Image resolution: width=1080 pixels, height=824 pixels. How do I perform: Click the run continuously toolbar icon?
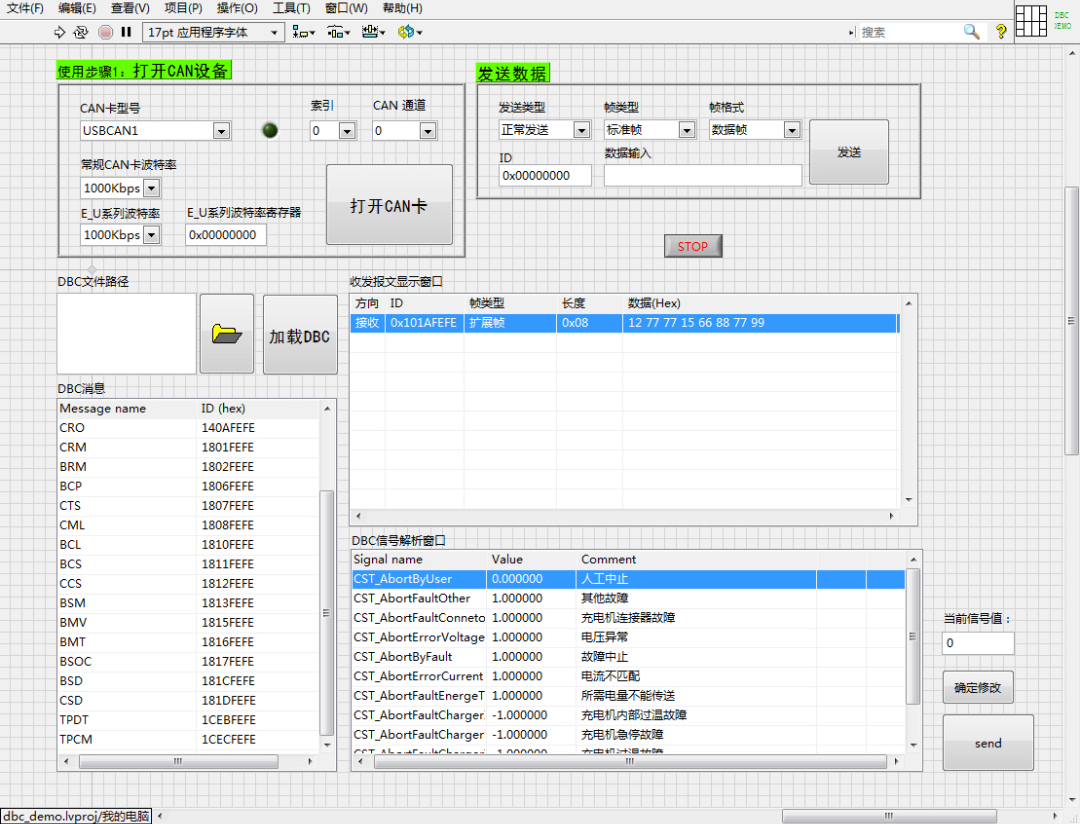coord(81,31)
